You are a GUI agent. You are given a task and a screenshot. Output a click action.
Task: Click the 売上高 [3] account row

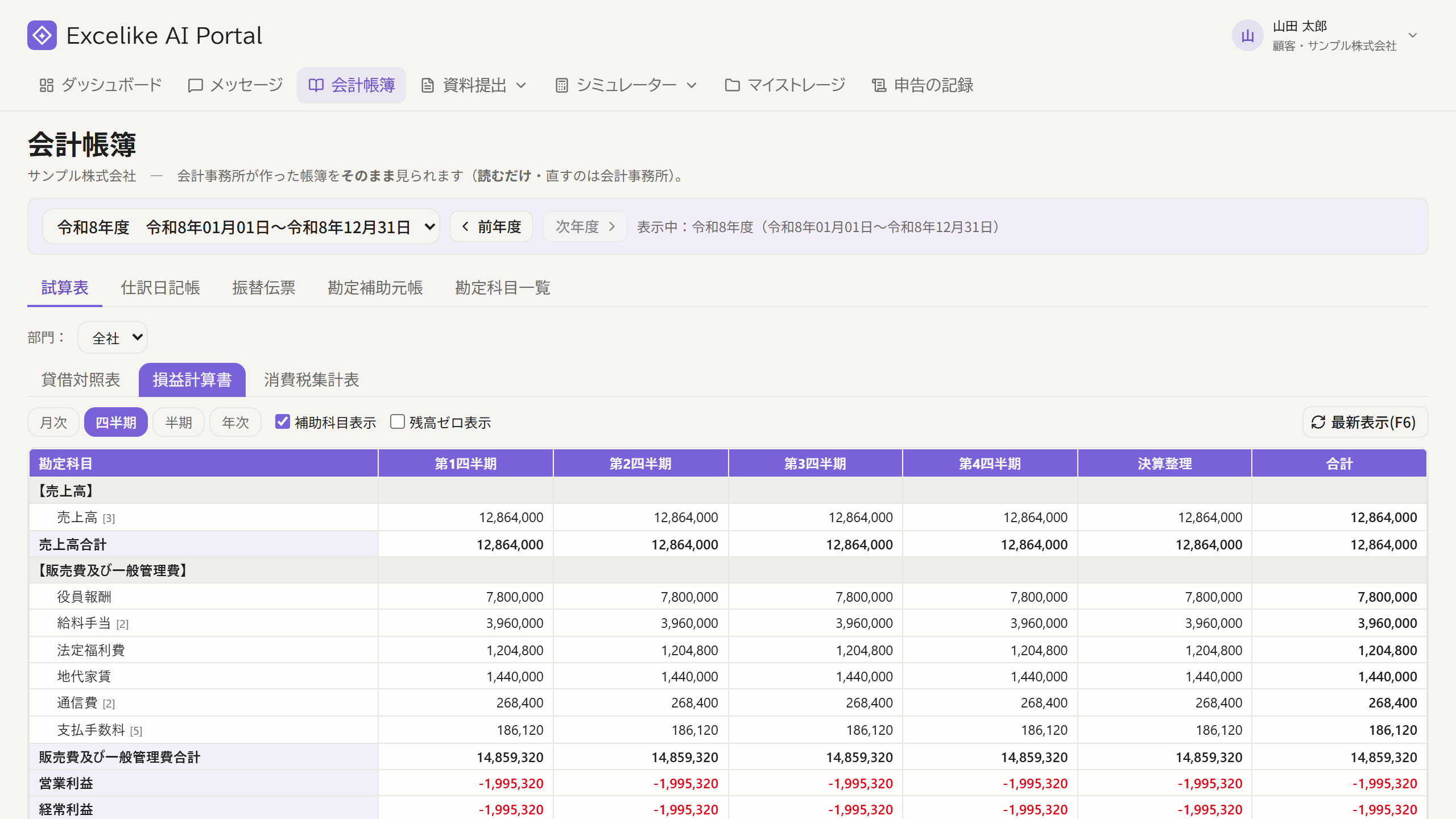[x=728, y=518]
